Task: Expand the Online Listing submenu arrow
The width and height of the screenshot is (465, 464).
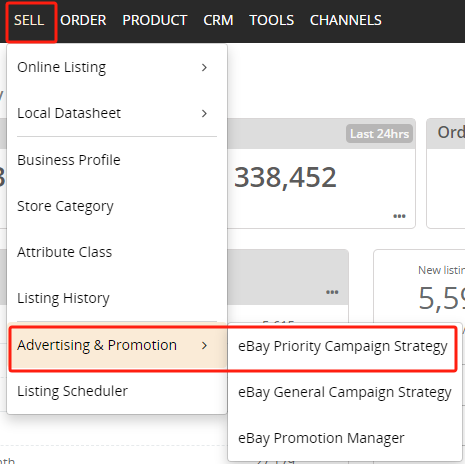Action: point(204,68)
